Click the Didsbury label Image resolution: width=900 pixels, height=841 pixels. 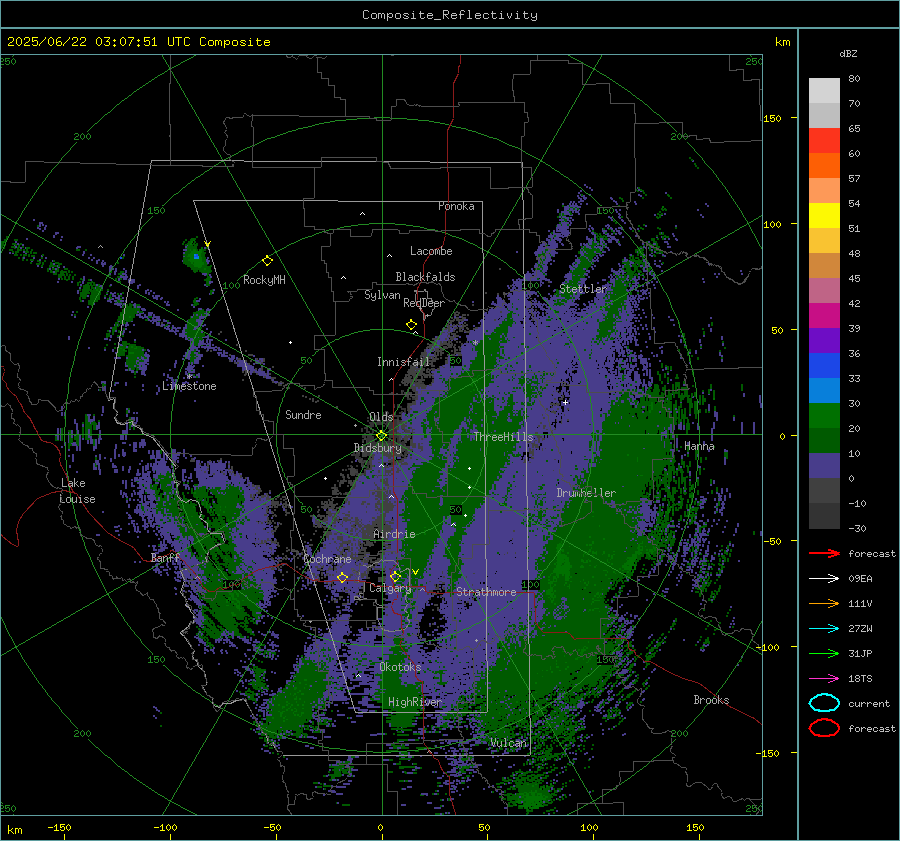(378, 448)
